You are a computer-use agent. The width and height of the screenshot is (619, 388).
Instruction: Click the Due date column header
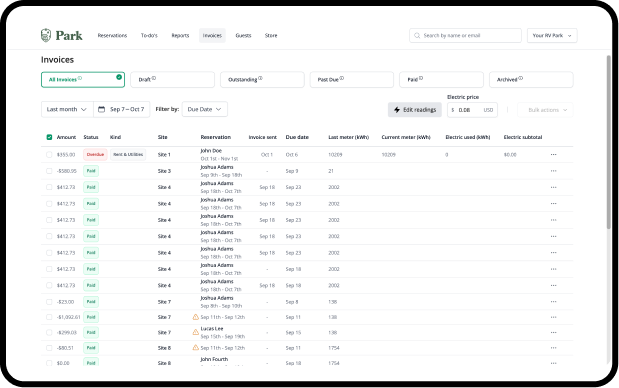coord(297,137)
